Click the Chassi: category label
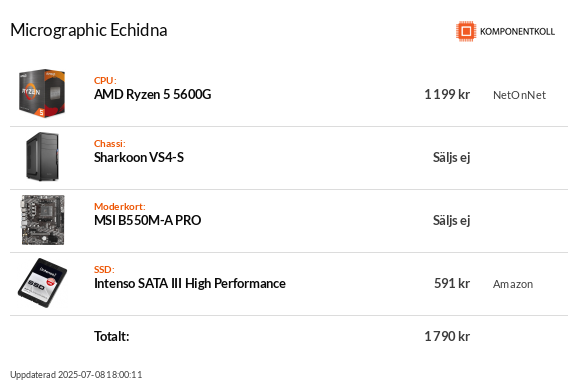This screenshot has width=577, height=388. [x=110, y=144]
